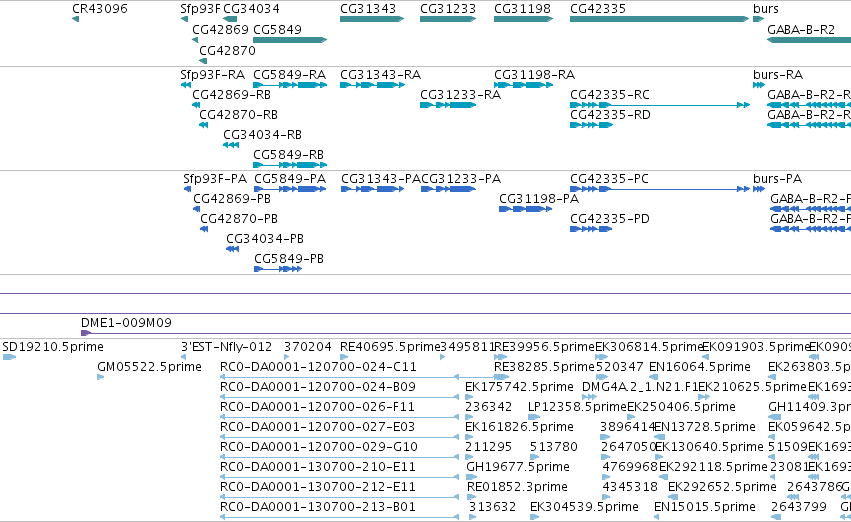The width and height of the screenshot is (851, 522).
Task: Click the Sfp93F-PA protein label
Action: click(214, 179)
